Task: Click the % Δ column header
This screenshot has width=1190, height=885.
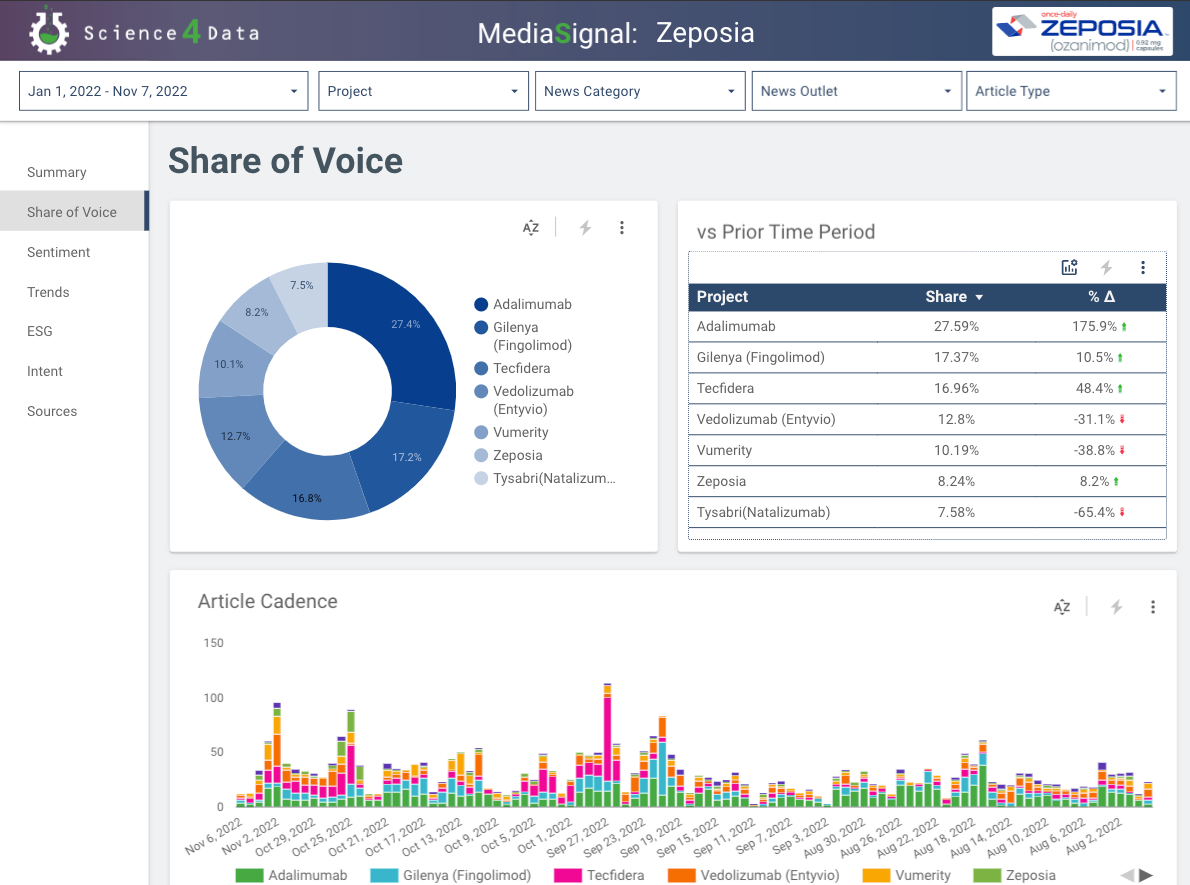Action: 1101,297
